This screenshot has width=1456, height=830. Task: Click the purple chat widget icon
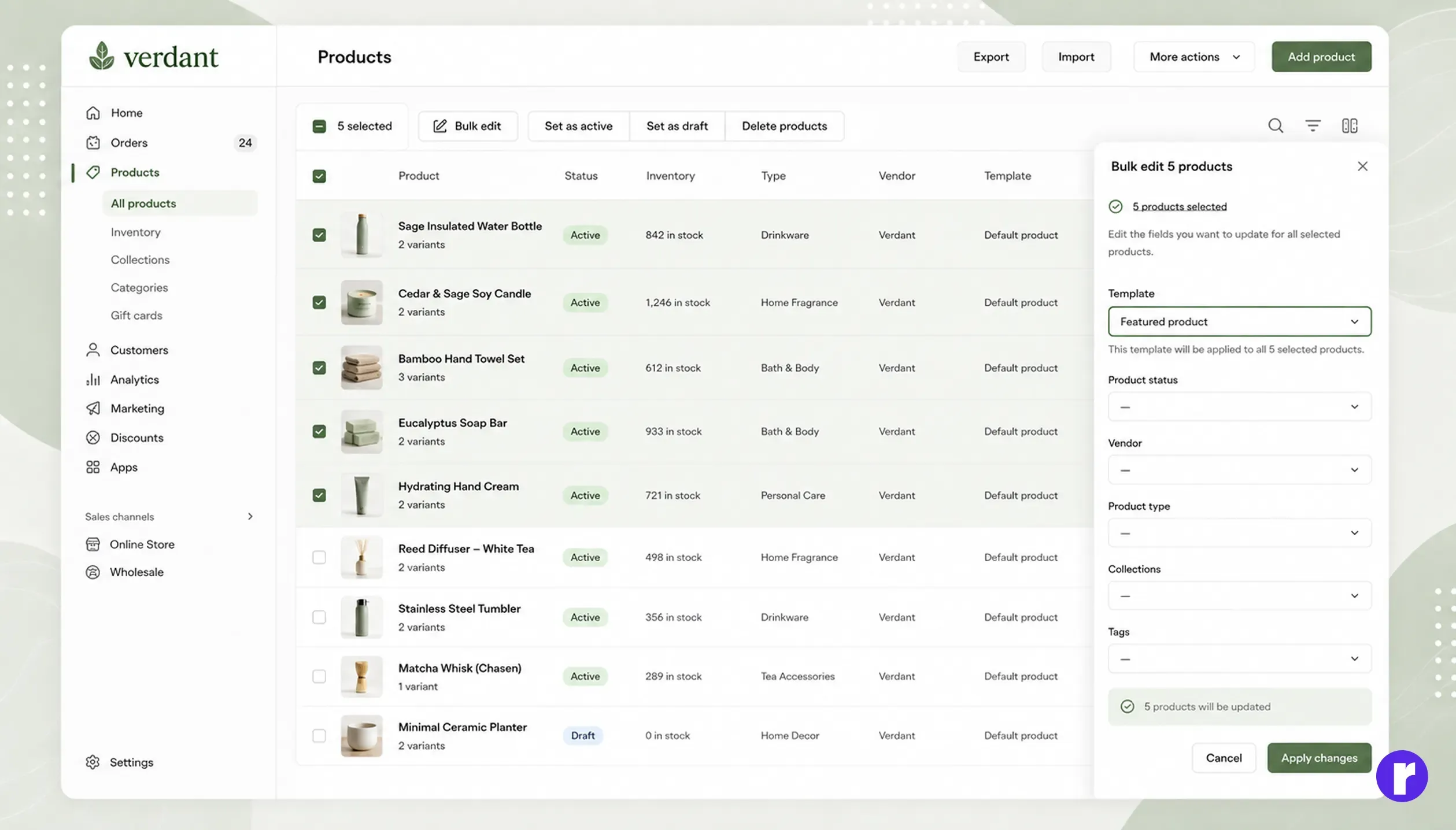pyautogui.click(x=1402, y=776)
